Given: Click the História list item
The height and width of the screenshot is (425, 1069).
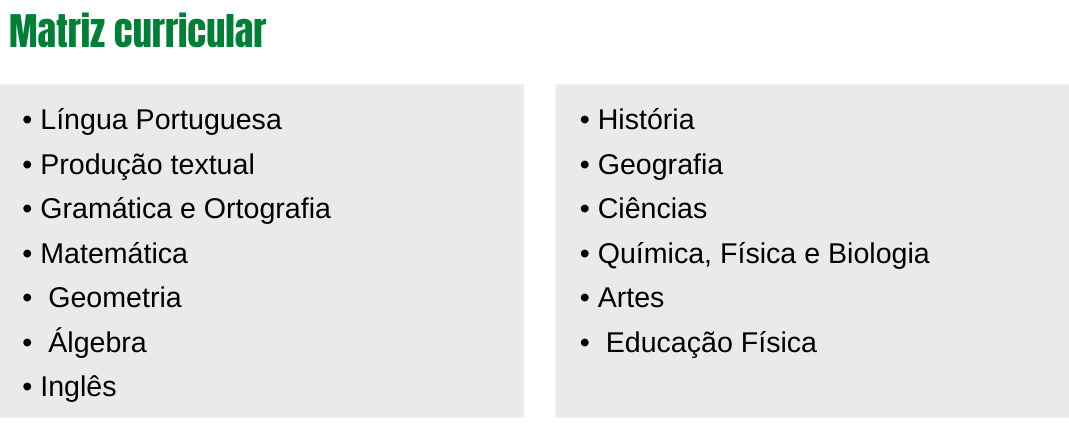Looking at the screenshot, I should pos(646,120).
